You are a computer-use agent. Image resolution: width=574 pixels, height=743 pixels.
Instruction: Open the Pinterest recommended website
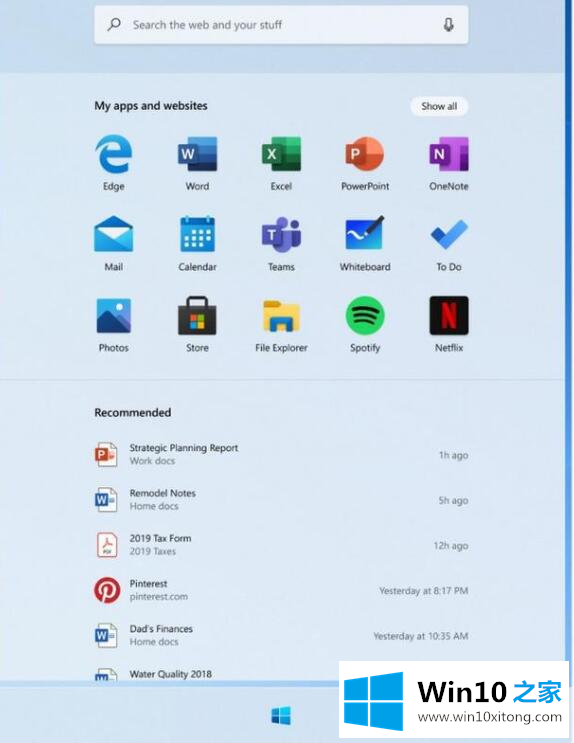[x=281, y=590]
